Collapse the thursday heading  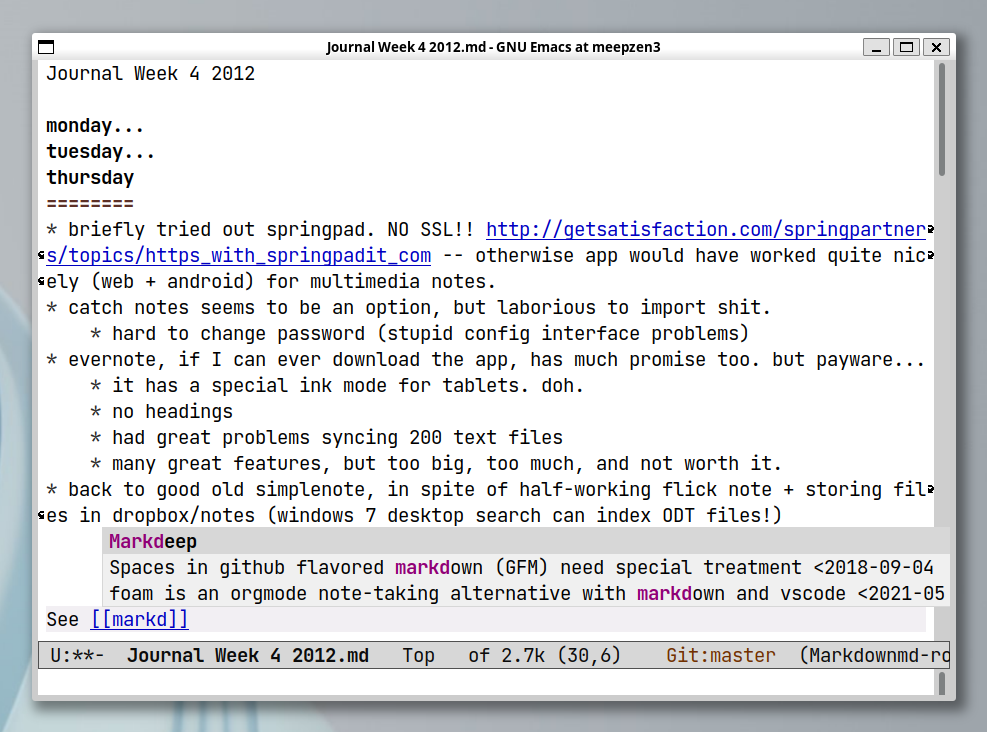90,178
